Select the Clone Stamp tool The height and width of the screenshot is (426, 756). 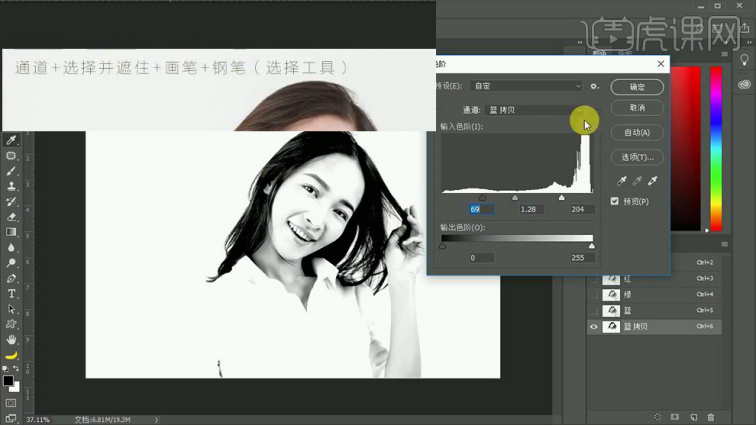point(11,186)
